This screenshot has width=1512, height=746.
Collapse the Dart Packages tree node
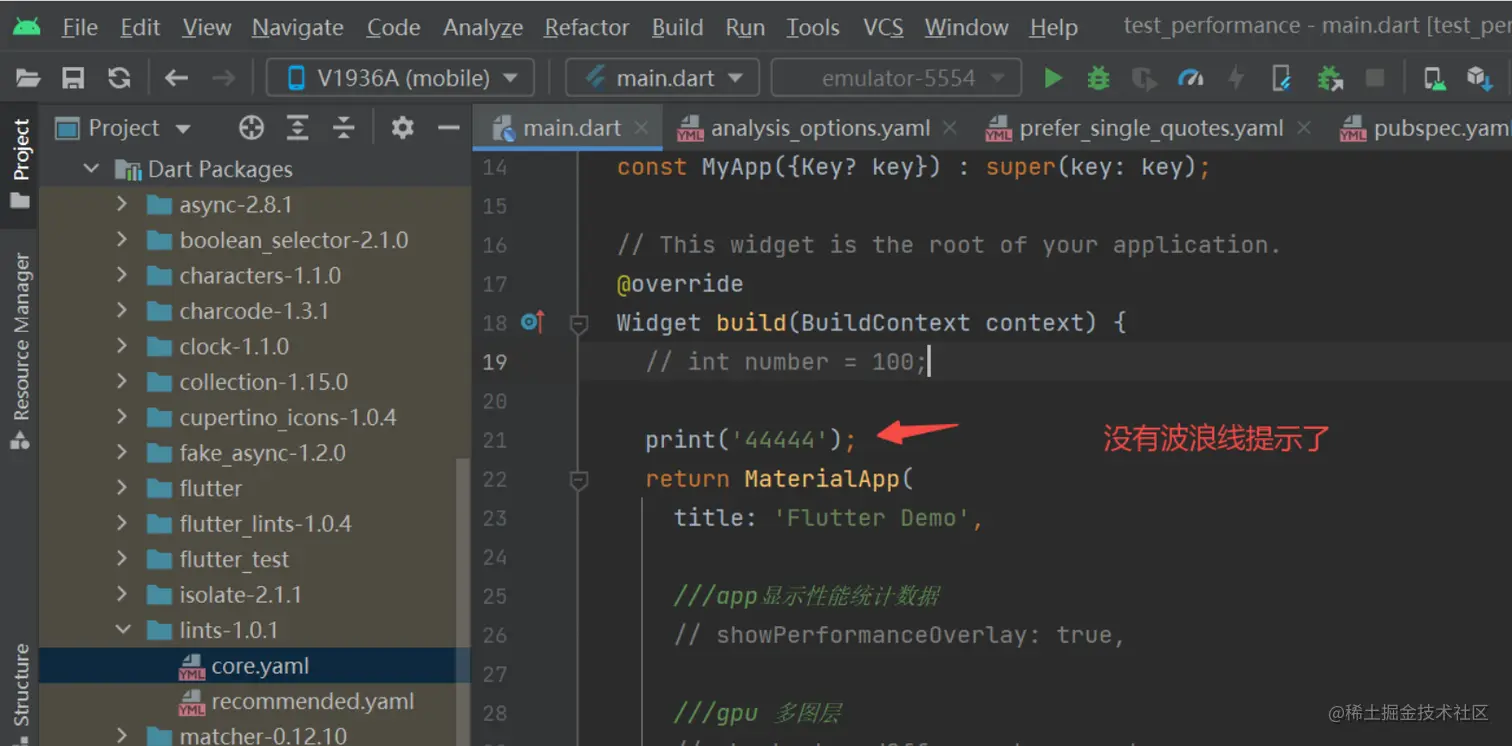pyautogui.click(x=91, y=169)
